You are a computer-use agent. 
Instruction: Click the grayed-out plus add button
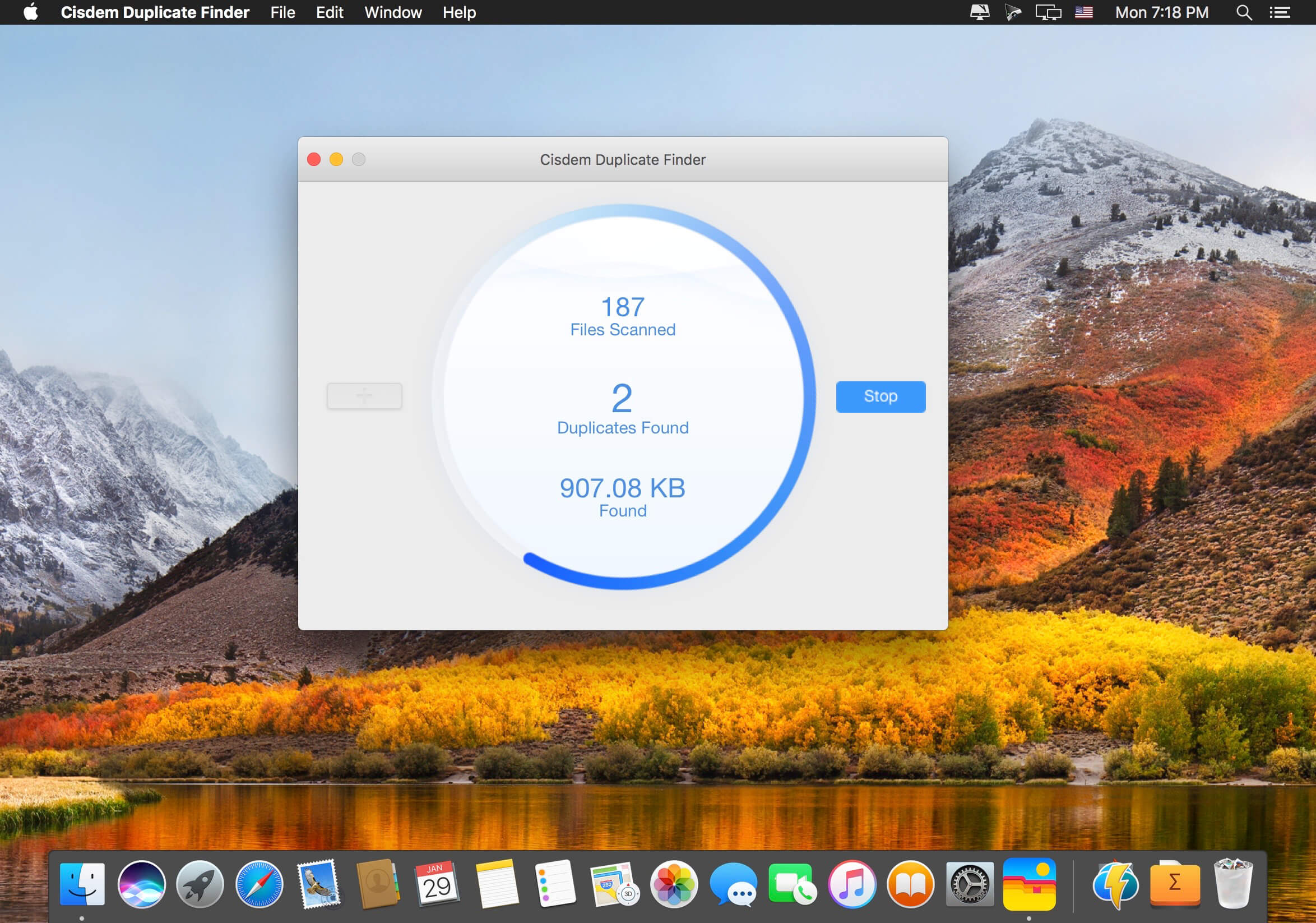click(x=364, y=396)
